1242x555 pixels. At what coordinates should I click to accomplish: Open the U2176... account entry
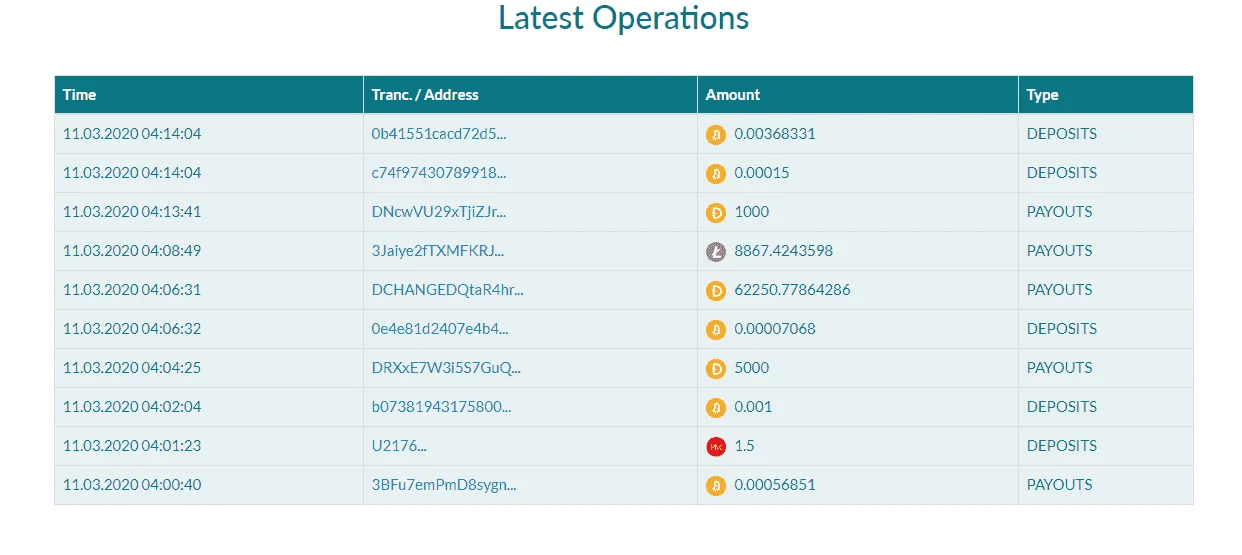click(399, 446)
